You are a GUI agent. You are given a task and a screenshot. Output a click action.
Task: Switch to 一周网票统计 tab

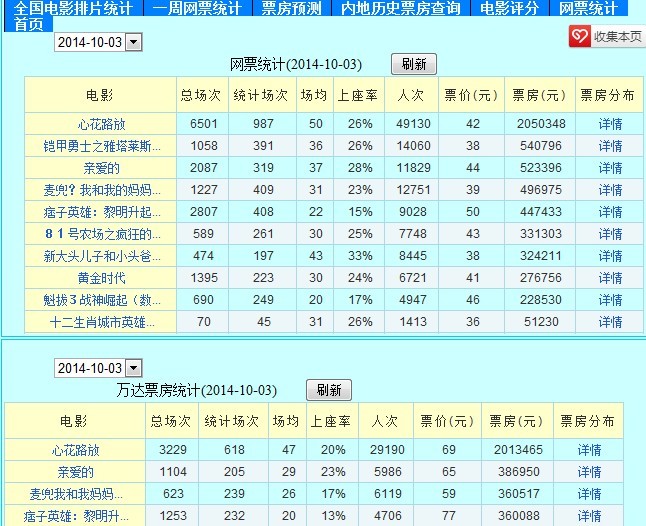(197, 8)
